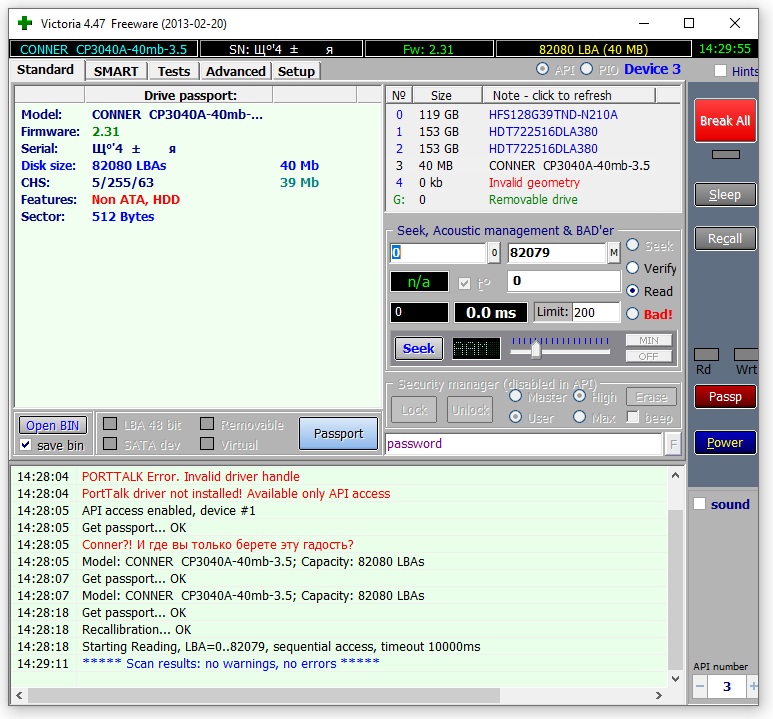Select PIO access mode radio
Image resolution: width=773 pixels, height=719 pixels.
pyautogui.click(x=586, y=69)
